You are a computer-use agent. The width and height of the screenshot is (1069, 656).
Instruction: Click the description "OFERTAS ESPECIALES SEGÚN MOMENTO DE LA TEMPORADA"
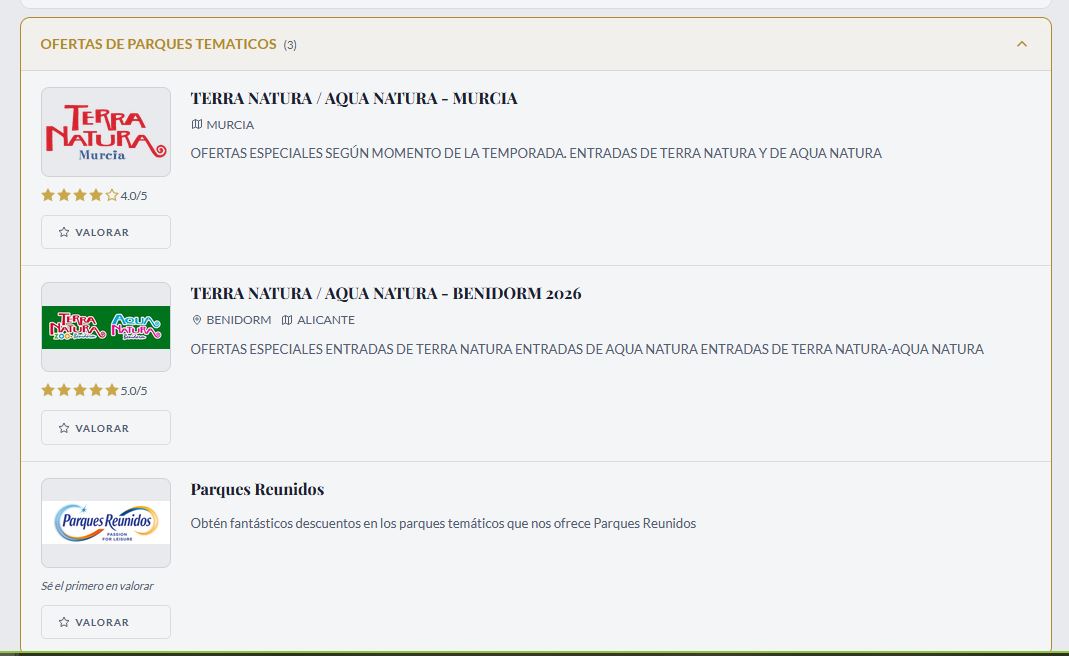pos(536,153)
